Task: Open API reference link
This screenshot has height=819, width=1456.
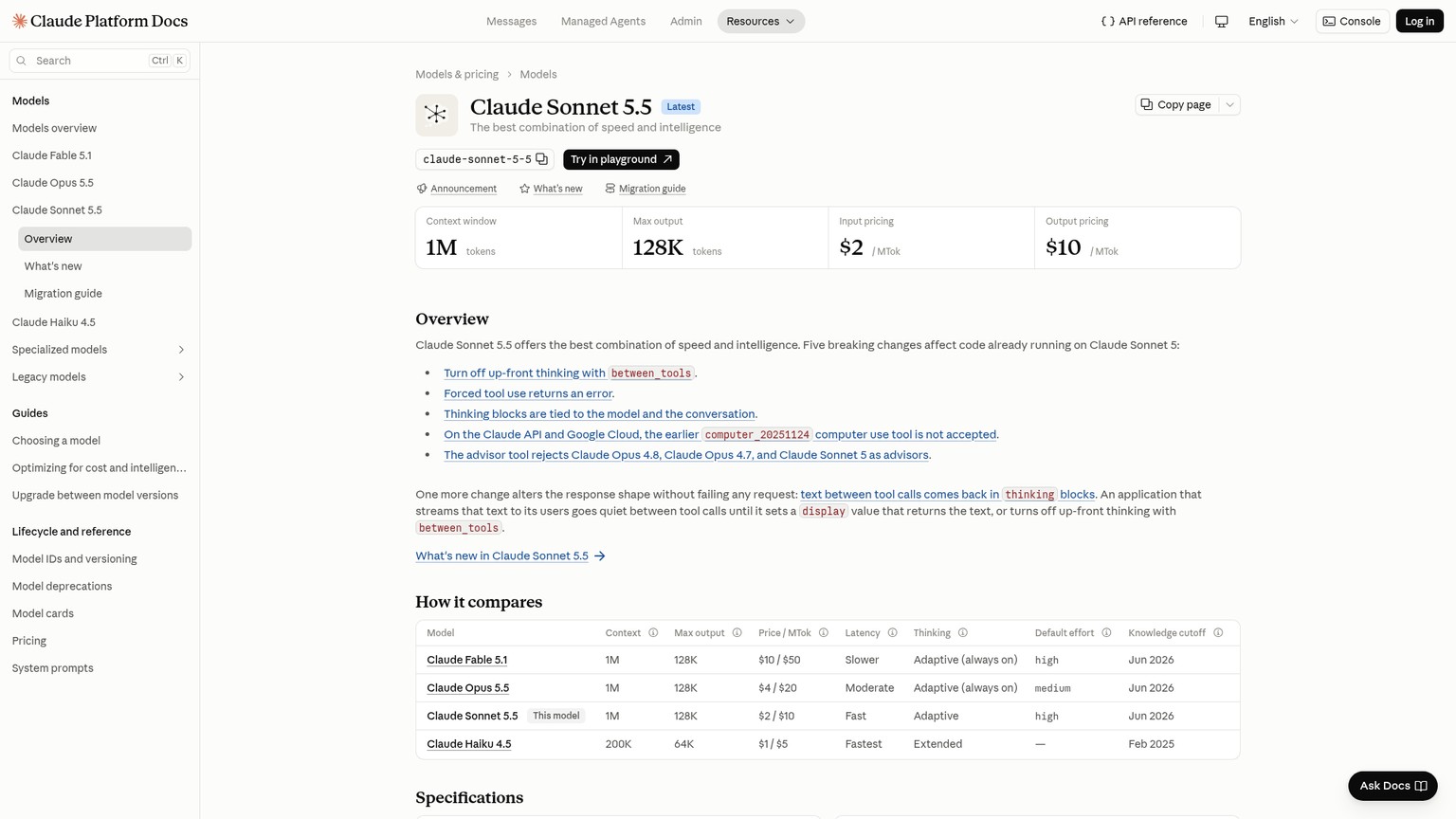Action: pyautogui.click(x=1144, y=21)
